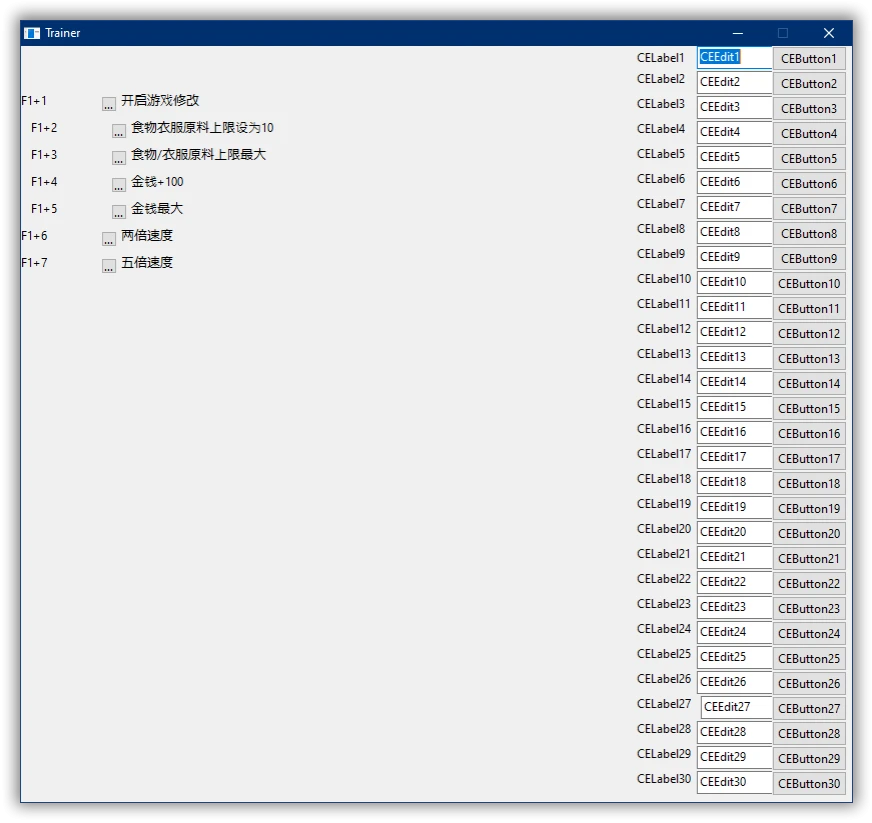Click the CEEdit21 text field
Screen dimensions: 872x823
pyautogui.click(x=734, y=558)
